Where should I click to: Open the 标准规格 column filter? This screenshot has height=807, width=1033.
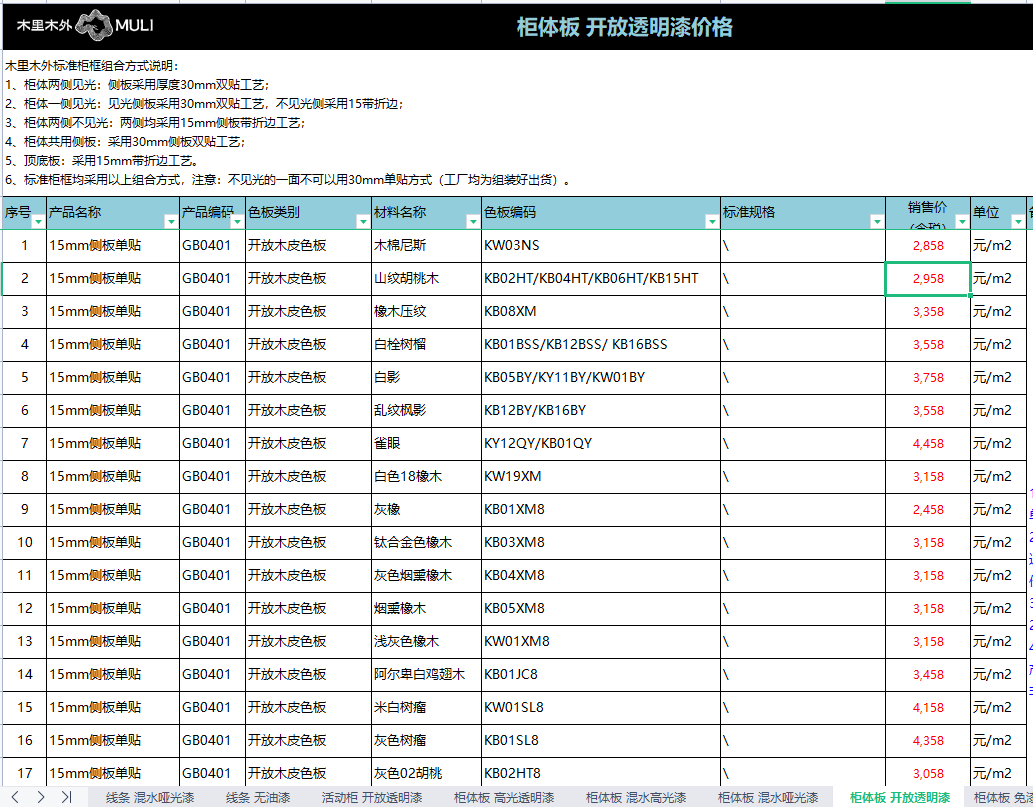tap(876, 222)
